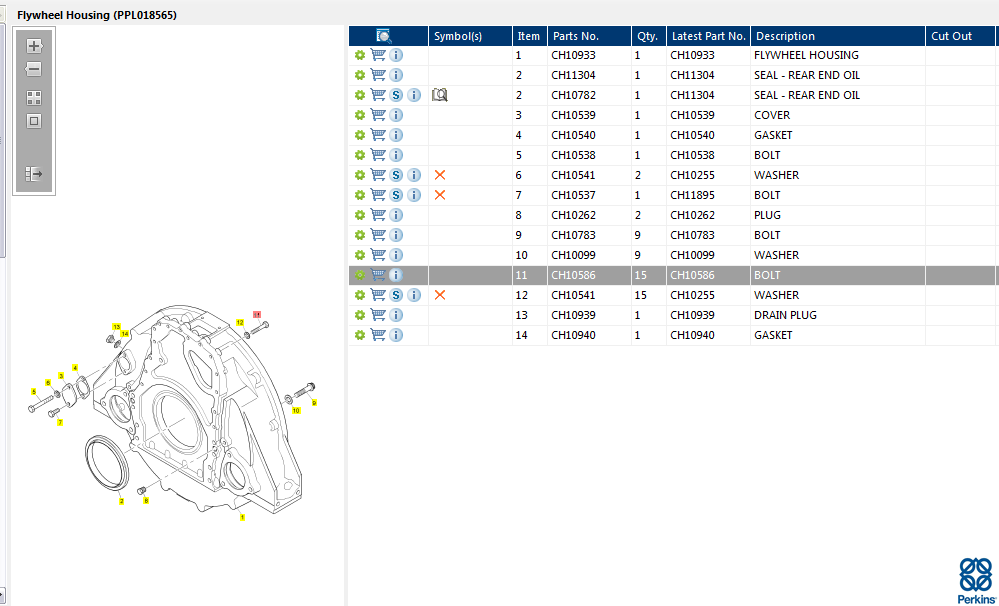Click the Cut Out column header
The width and height of the screenshot is (999, 606).
pyautogui.click(x=962, y=36)
